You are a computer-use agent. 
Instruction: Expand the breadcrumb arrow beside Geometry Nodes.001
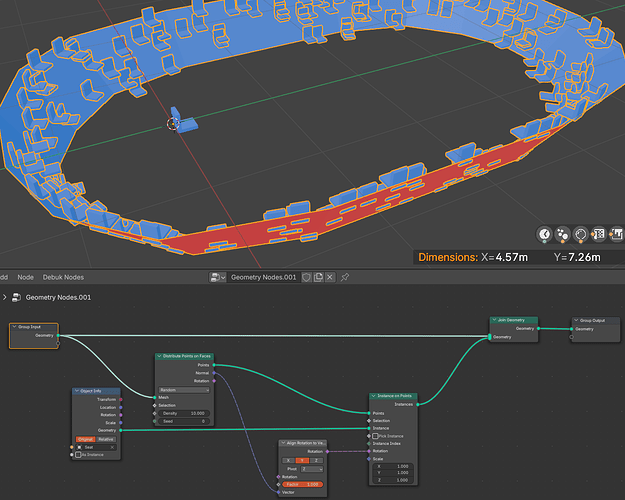tap(4, 297)
